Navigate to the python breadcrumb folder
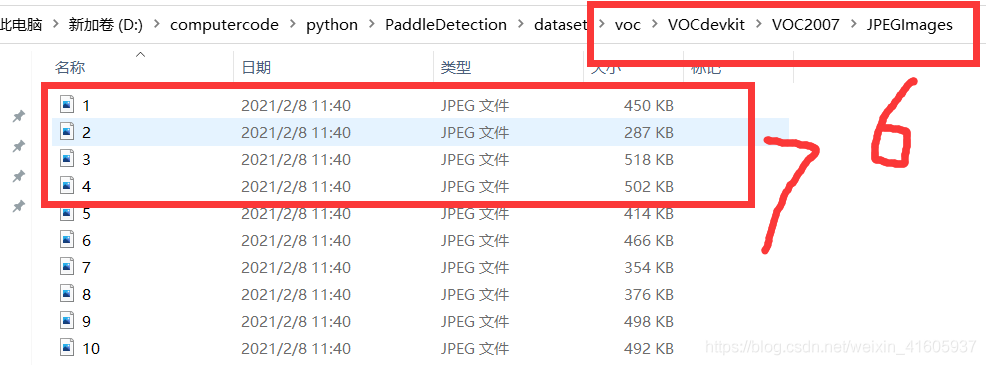 332,25
